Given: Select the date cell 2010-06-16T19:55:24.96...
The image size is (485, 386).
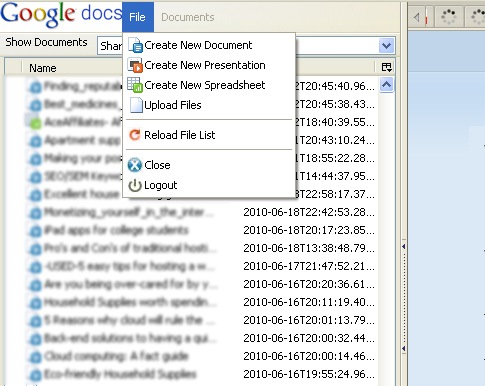Looking at the screenshot, I should tap(309, 374).
